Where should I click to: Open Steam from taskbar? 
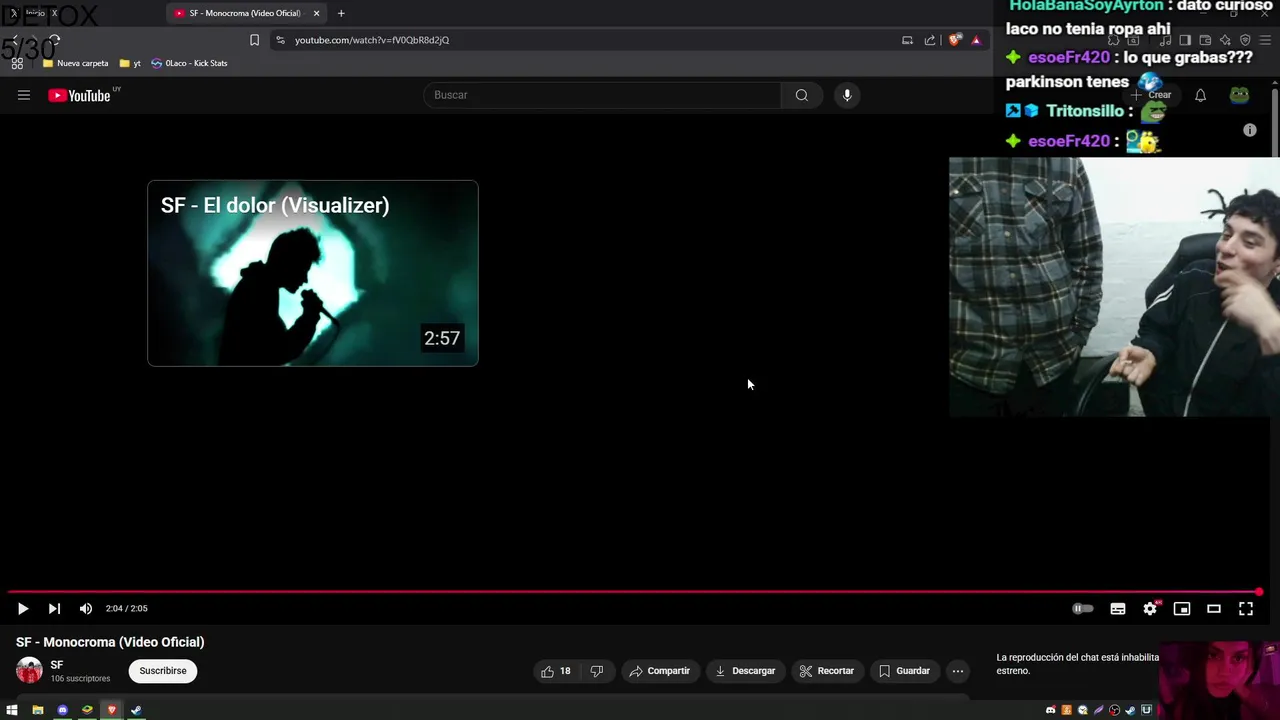(136, 710)
